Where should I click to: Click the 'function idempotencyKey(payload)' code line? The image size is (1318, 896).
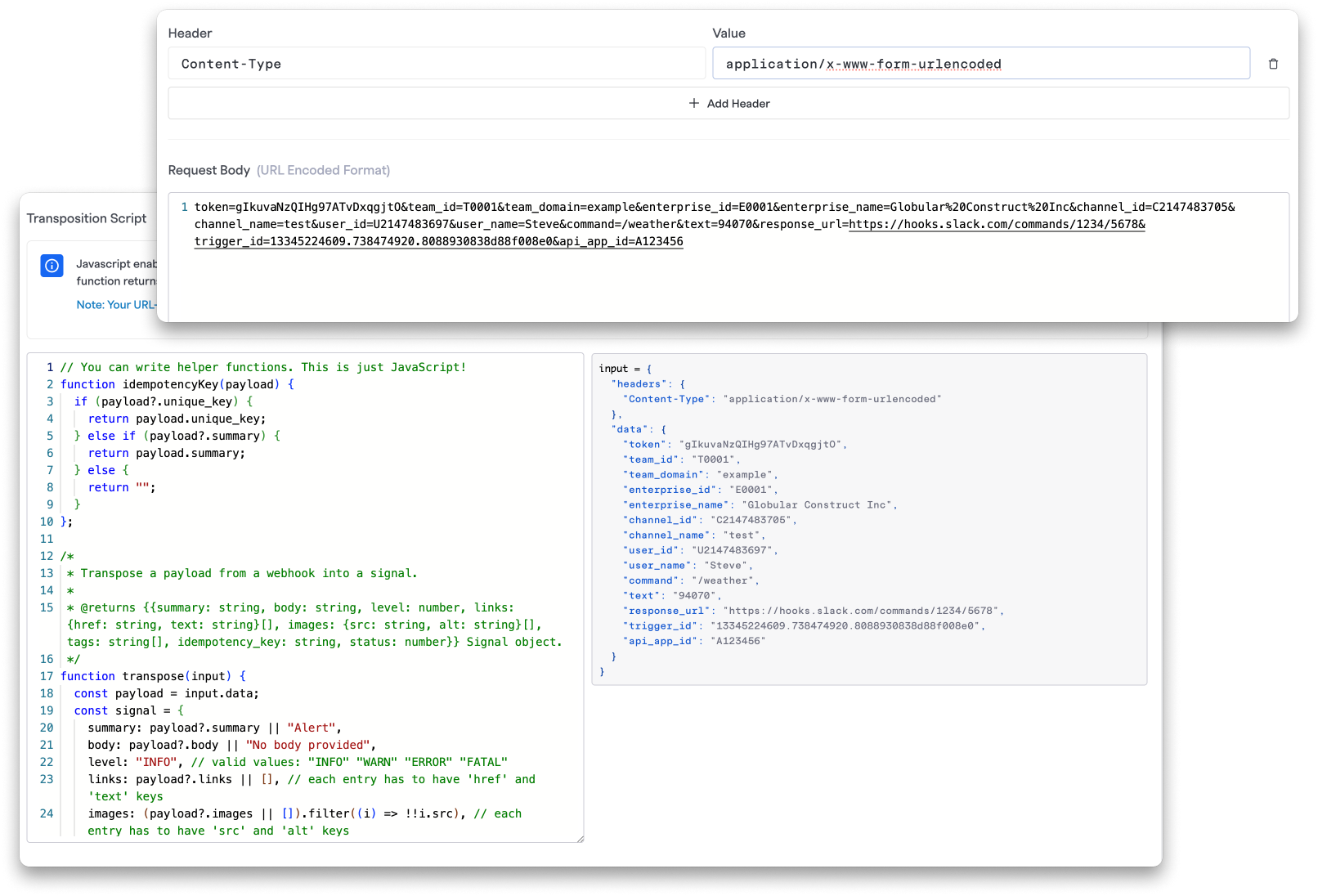pyautogui.click(x=177, y=384)
